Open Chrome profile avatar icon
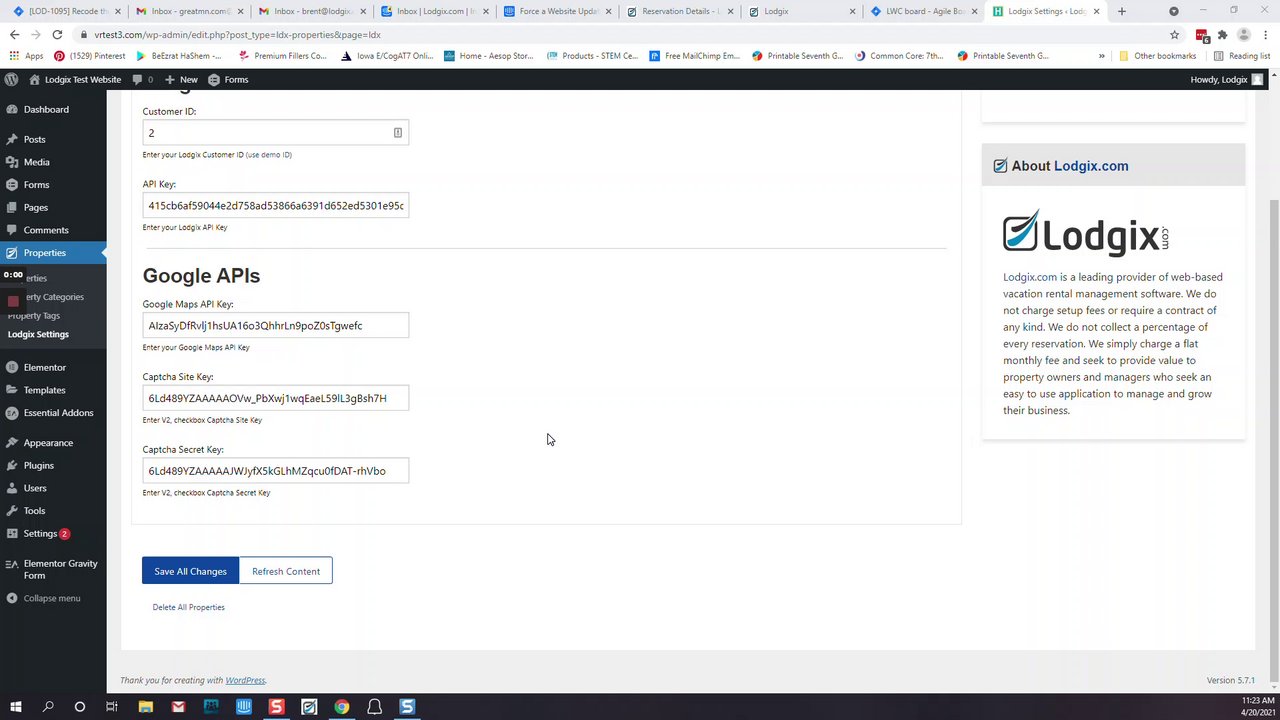1280x720 pixels. (x=1244, y=34)
